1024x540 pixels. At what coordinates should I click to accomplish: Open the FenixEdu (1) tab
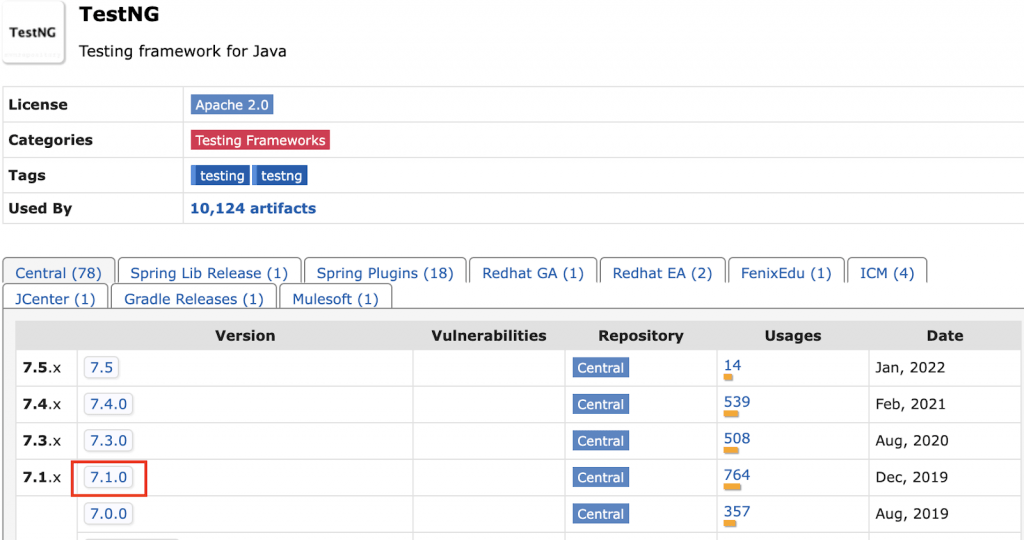click(x=786, y=273)
